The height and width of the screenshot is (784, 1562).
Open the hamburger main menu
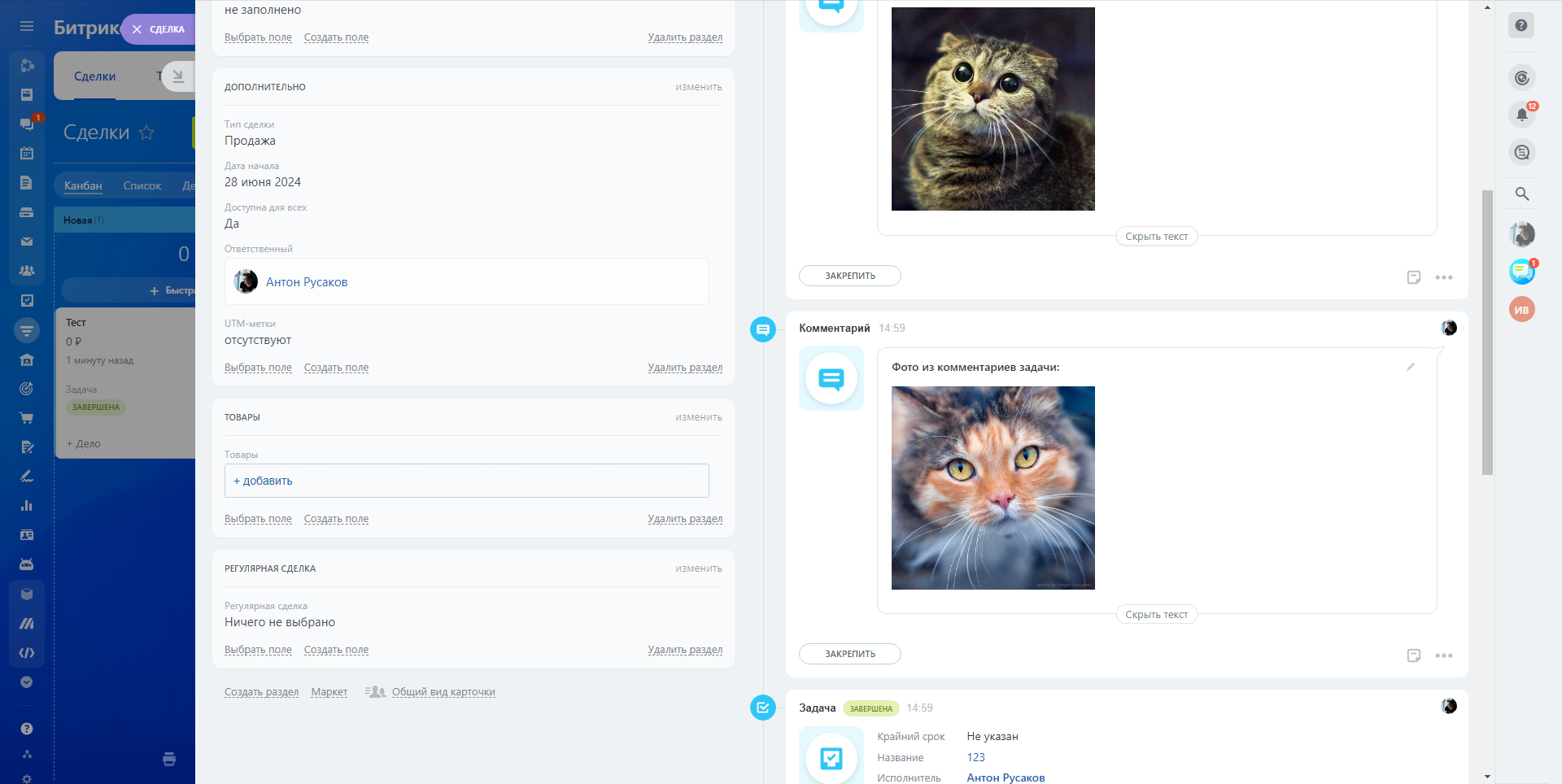tap(27, 27)
